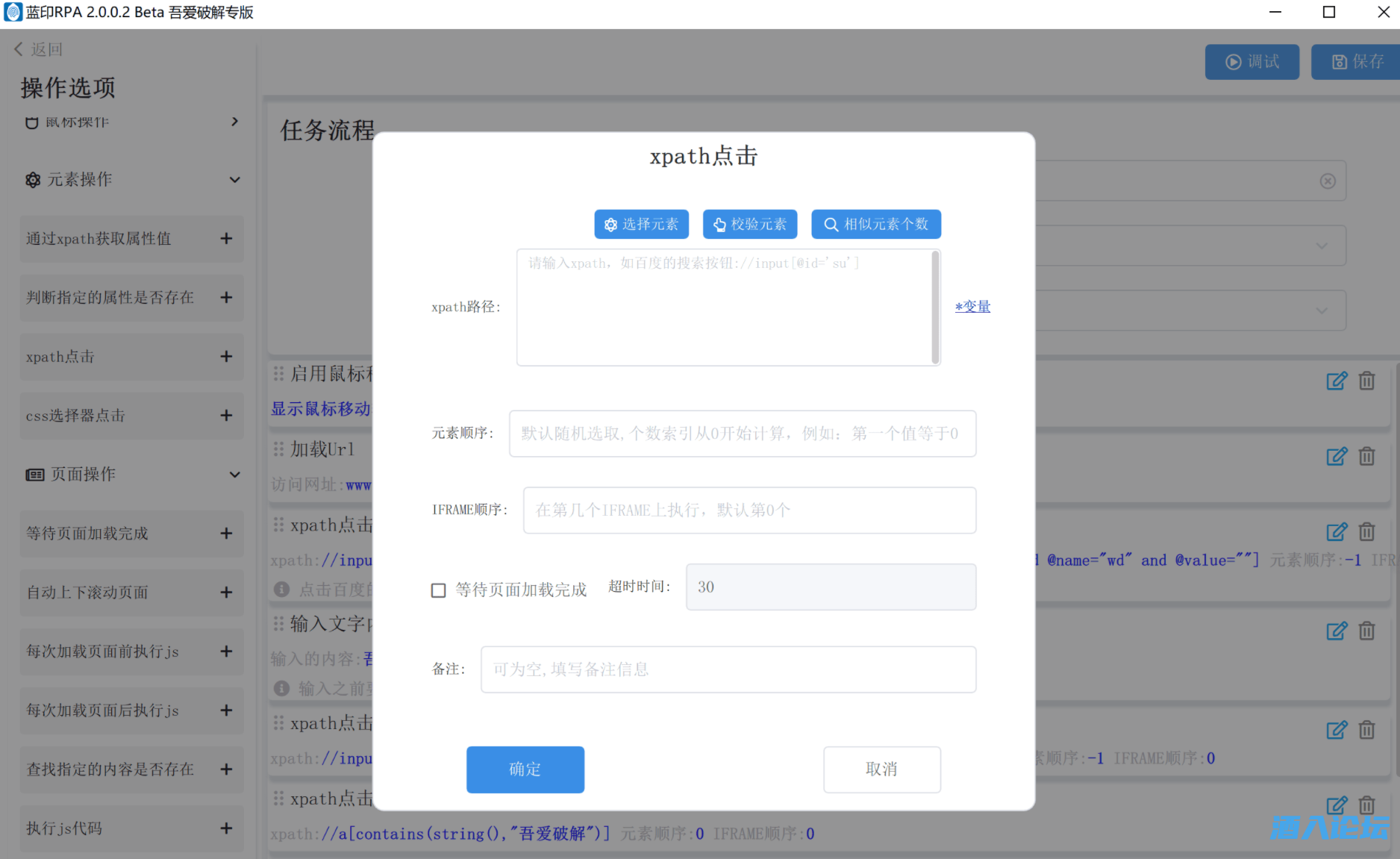Expand the 鼠标操作 category arrow

pyautogui.click(x=234, y=122)
